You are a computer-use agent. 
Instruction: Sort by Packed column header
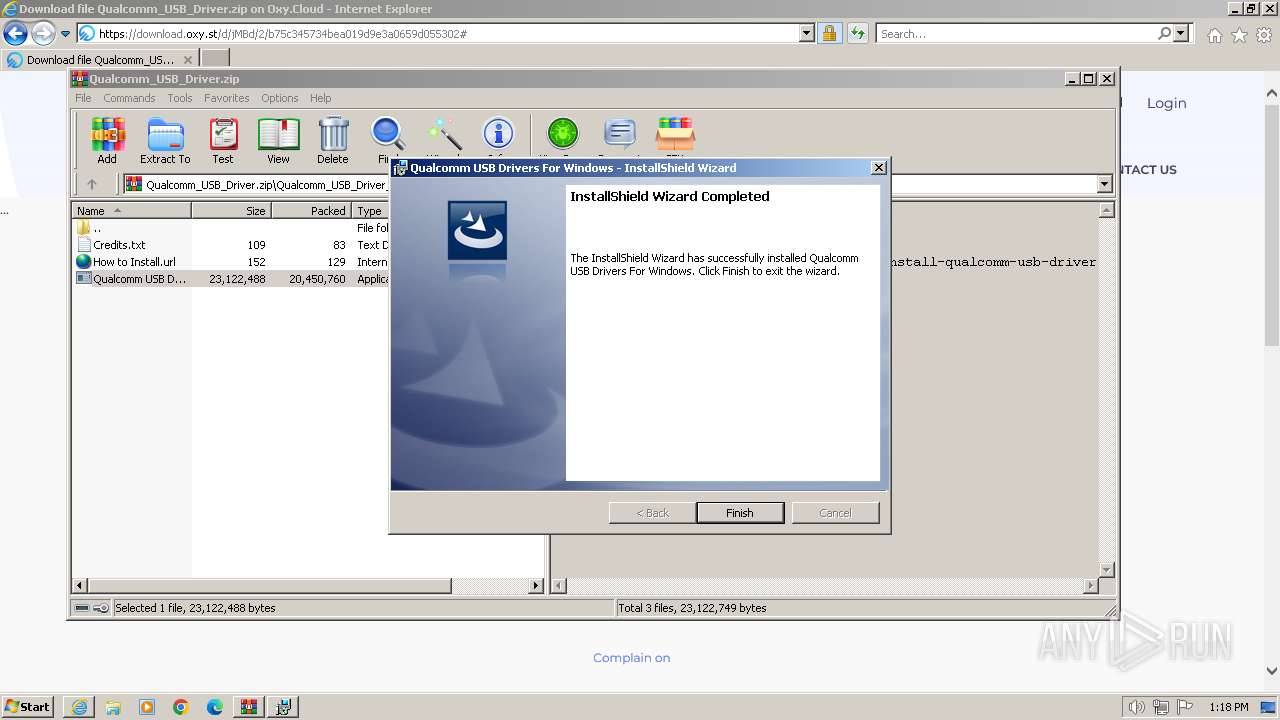point(312,211)
